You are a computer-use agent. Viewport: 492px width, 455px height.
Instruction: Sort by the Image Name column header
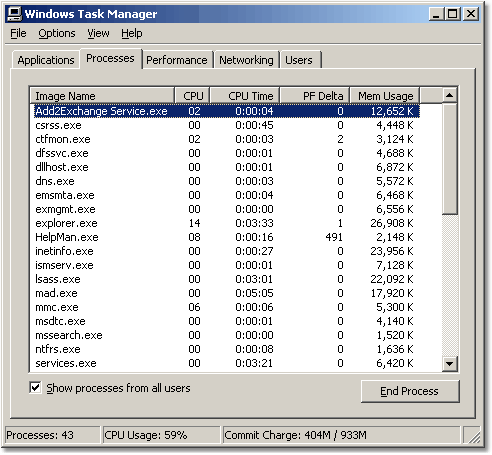[x=102, y=96]
